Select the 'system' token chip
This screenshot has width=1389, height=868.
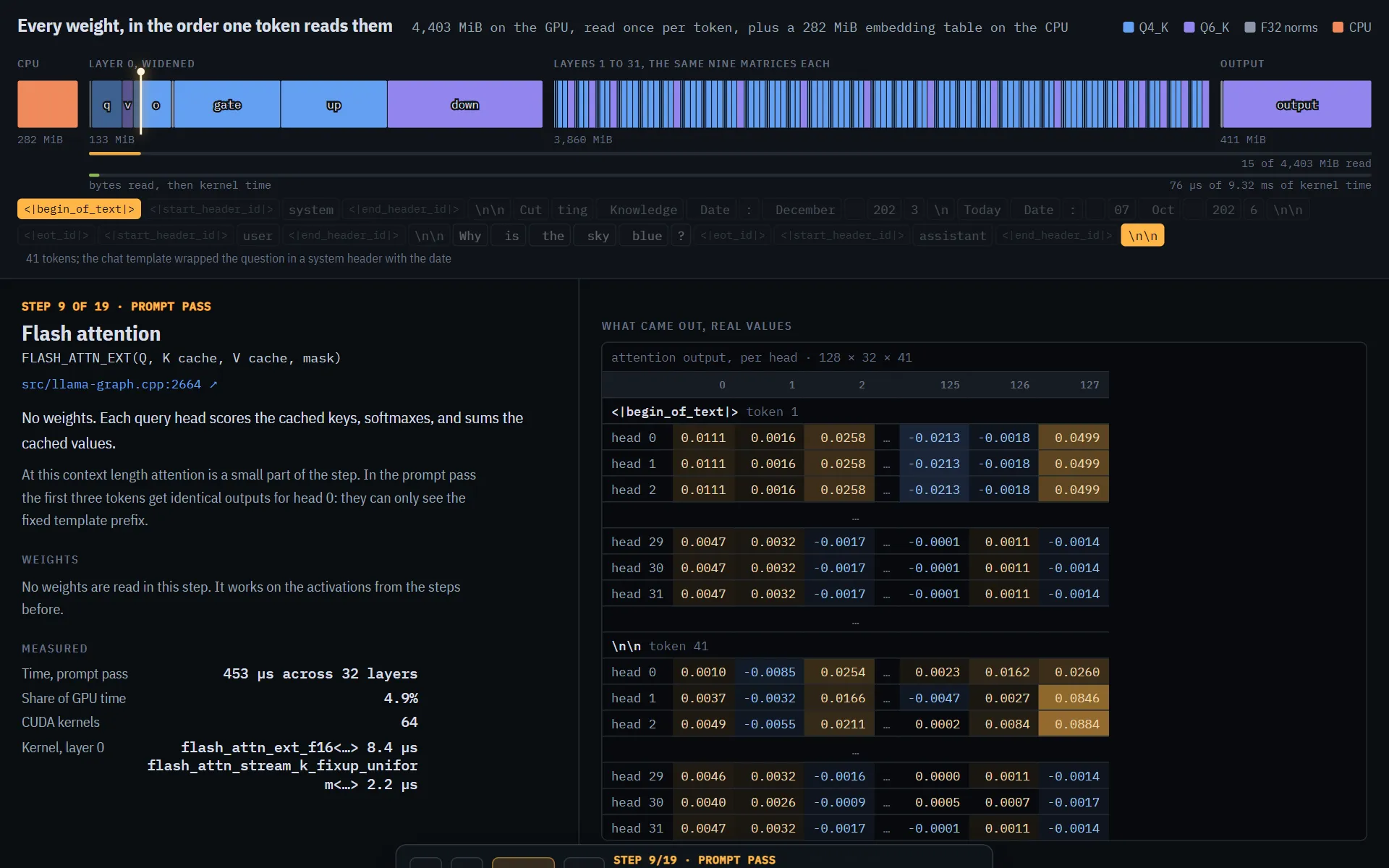(x=311, y=209)
